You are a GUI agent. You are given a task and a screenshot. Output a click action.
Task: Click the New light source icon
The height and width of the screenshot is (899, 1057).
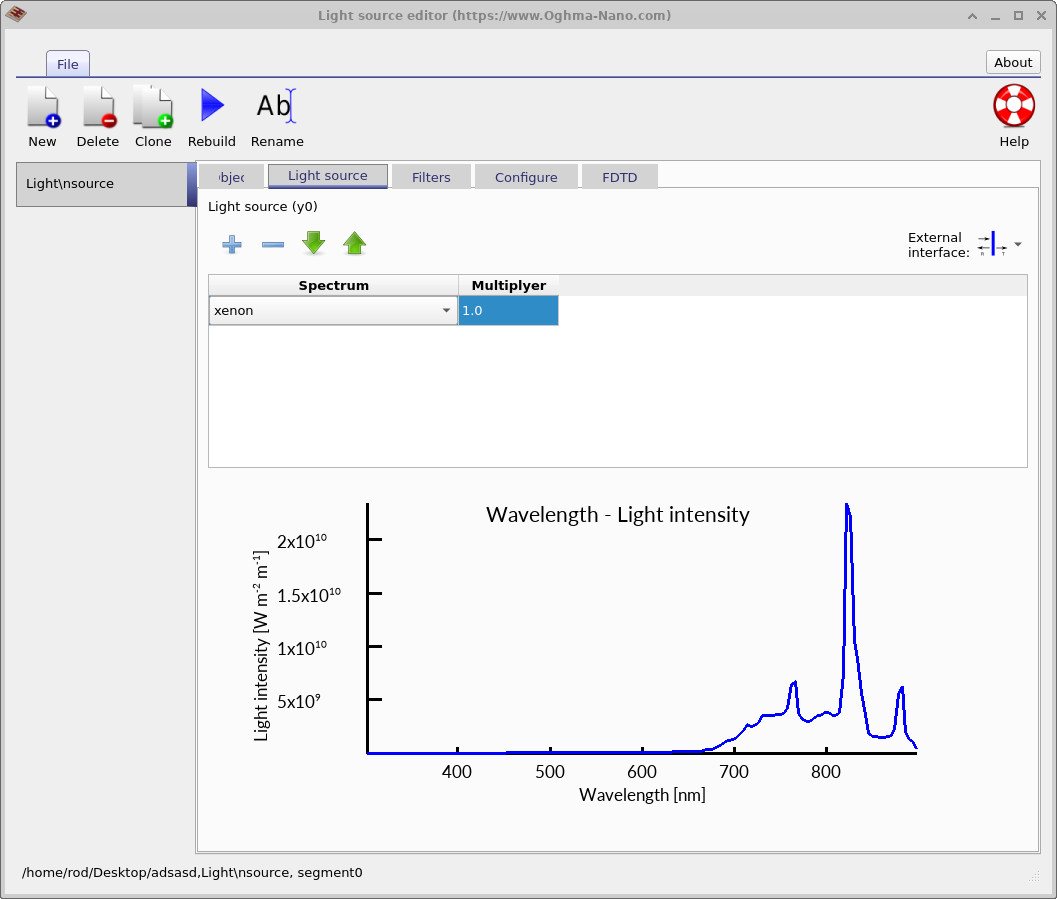[x=43, y=106]
